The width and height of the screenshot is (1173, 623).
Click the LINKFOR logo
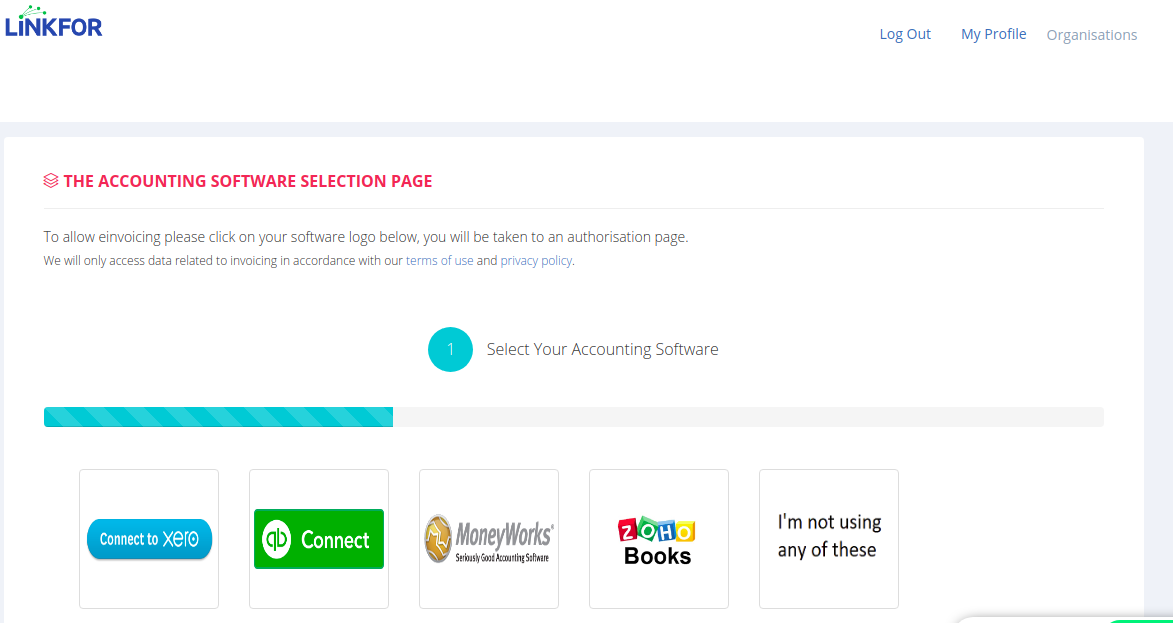click(53, 22)
